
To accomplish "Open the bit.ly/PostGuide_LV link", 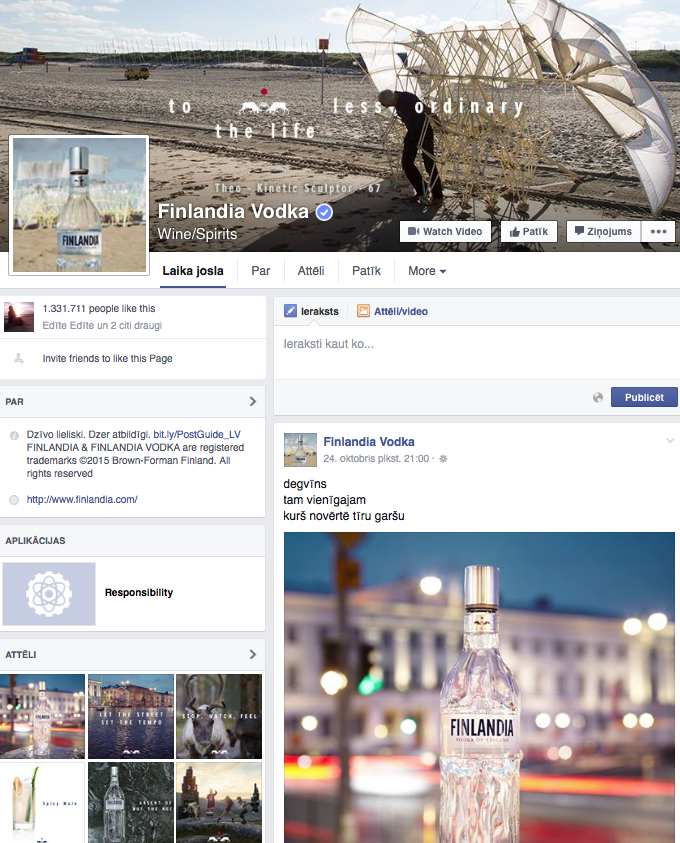I will coord(197,434).
